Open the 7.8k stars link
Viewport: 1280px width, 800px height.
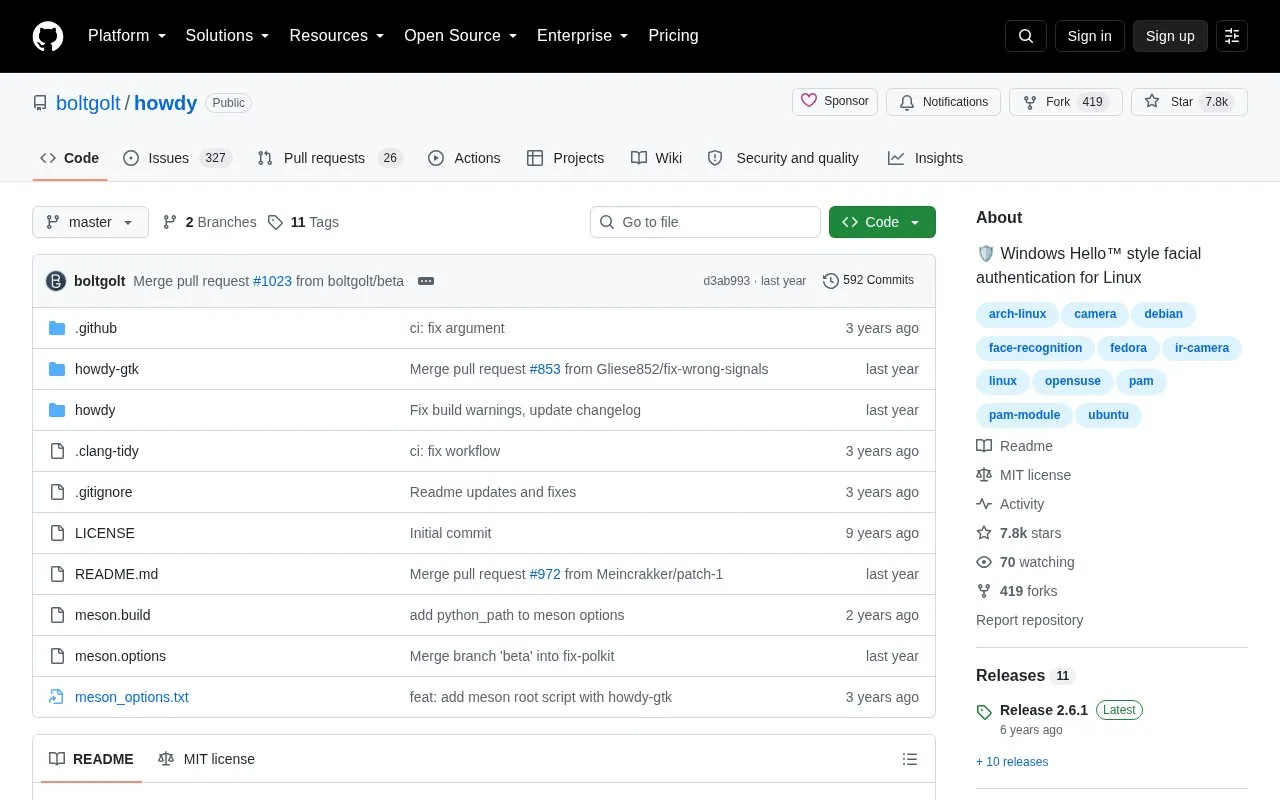click(1019, 533)
